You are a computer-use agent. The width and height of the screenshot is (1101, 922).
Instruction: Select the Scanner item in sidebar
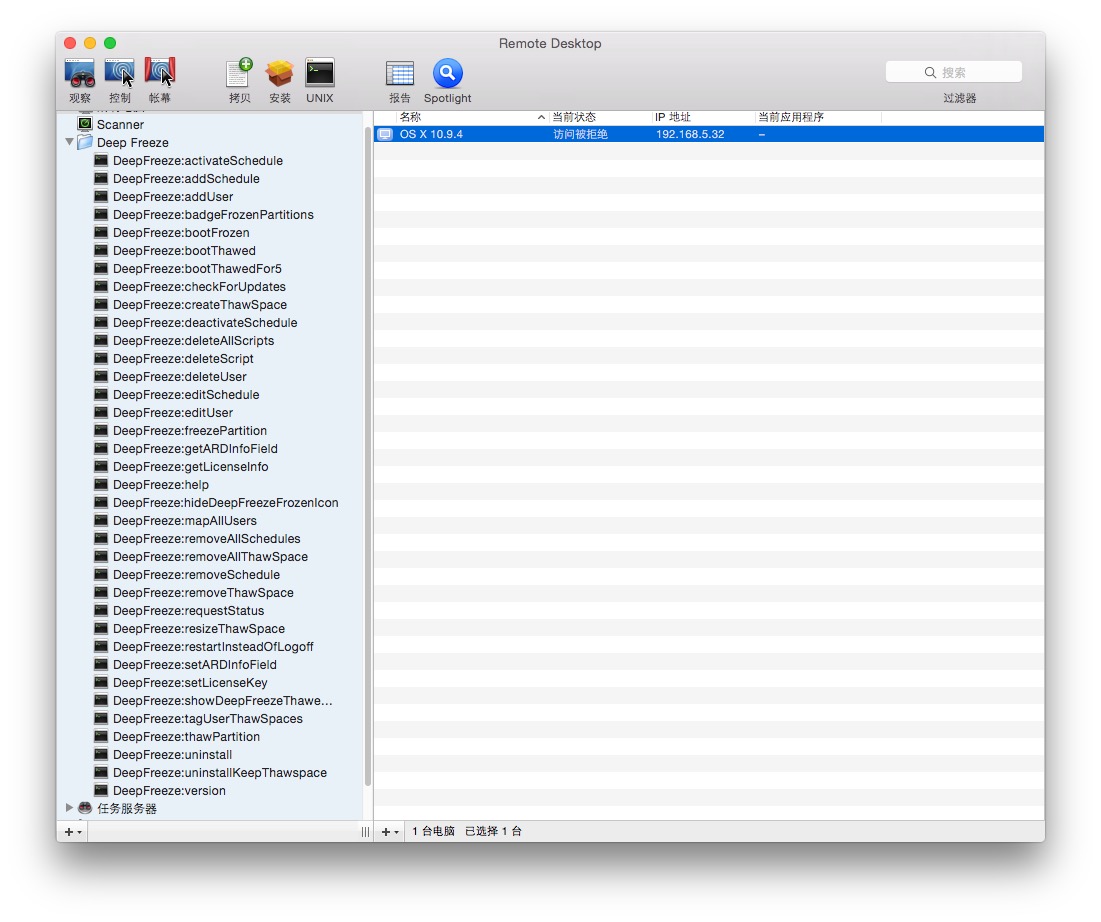pos(120,125)
